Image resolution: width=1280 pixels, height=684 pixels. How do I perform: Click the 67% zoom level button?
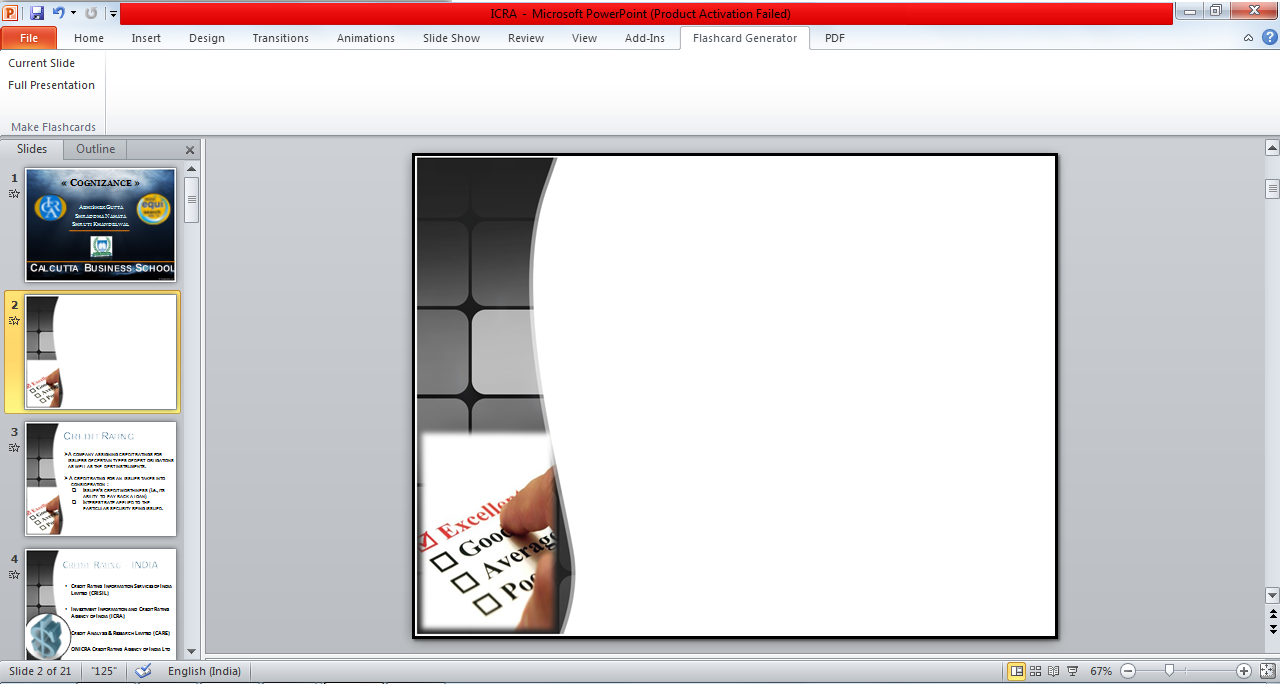pyautogui.click(x=1101, y=671)
